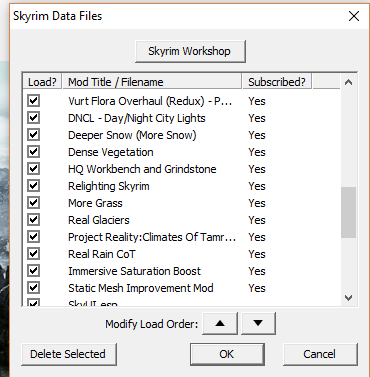Toggle the Relighting Skyrim load checkbox
Screen dimensions: 370x377
click(x=34, y=186)
